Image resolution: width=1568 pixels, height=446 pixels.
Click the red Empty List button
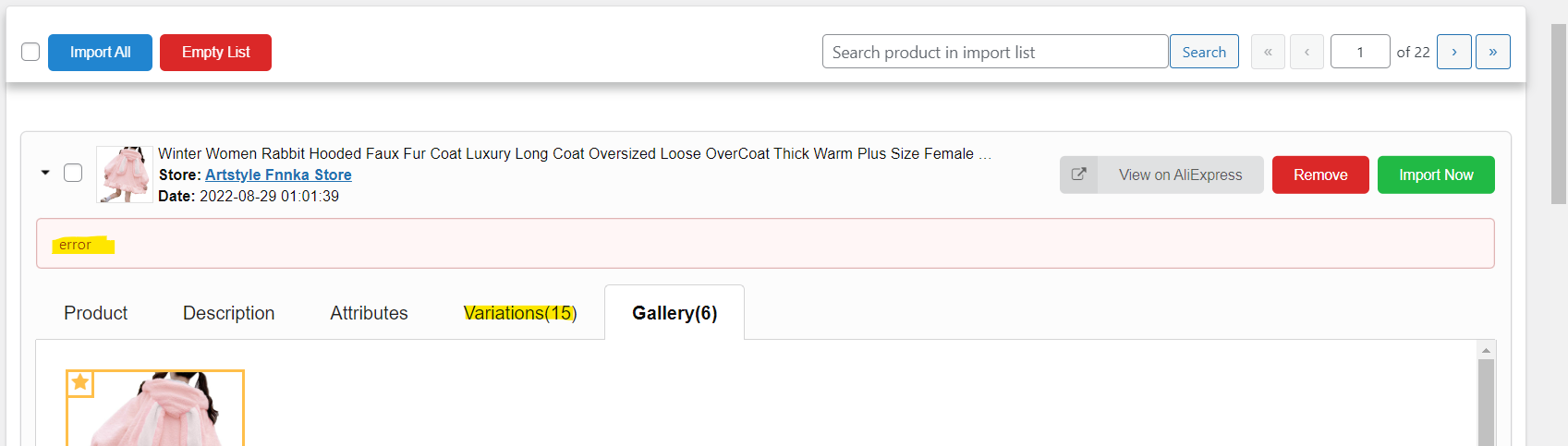tap(215, 53)
